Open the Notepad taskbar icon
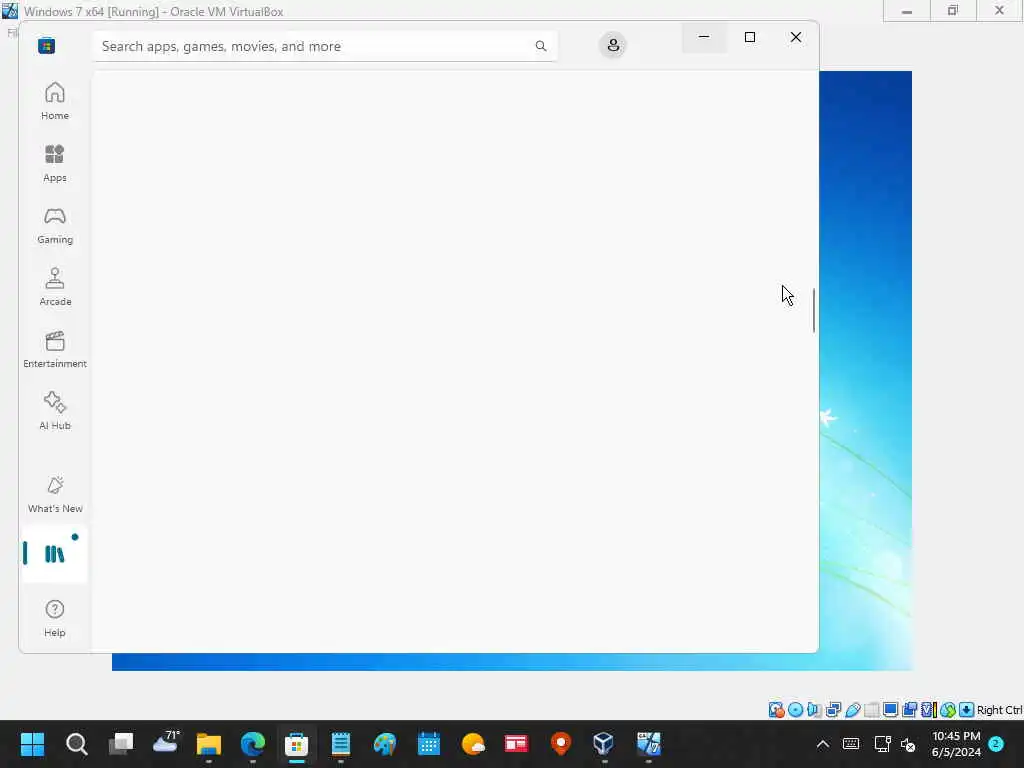Image resolution: width=1024 pixels, height=768 pixels. [x=341, y=744]
